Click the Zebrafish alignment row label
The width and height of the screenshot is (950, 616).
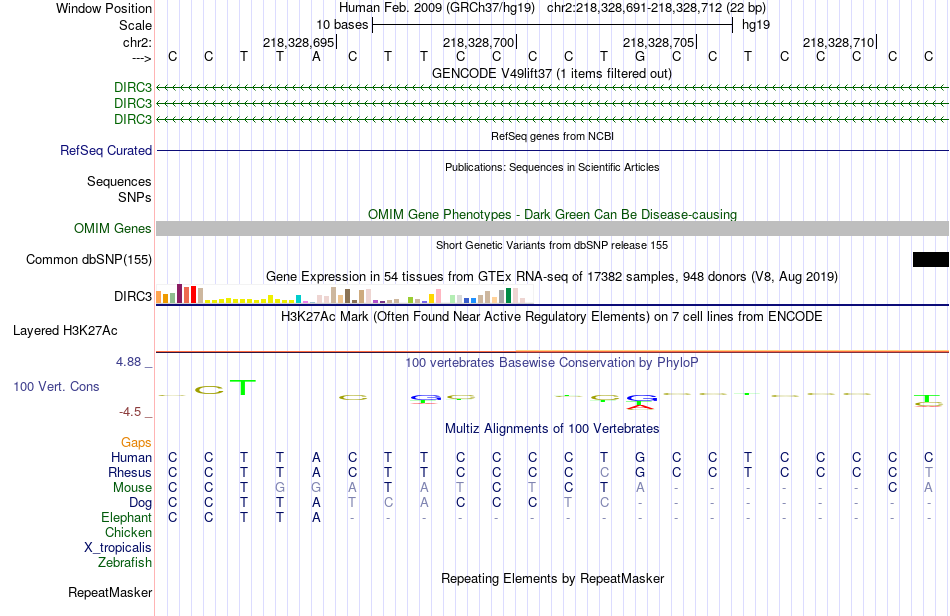pos(125,563)
